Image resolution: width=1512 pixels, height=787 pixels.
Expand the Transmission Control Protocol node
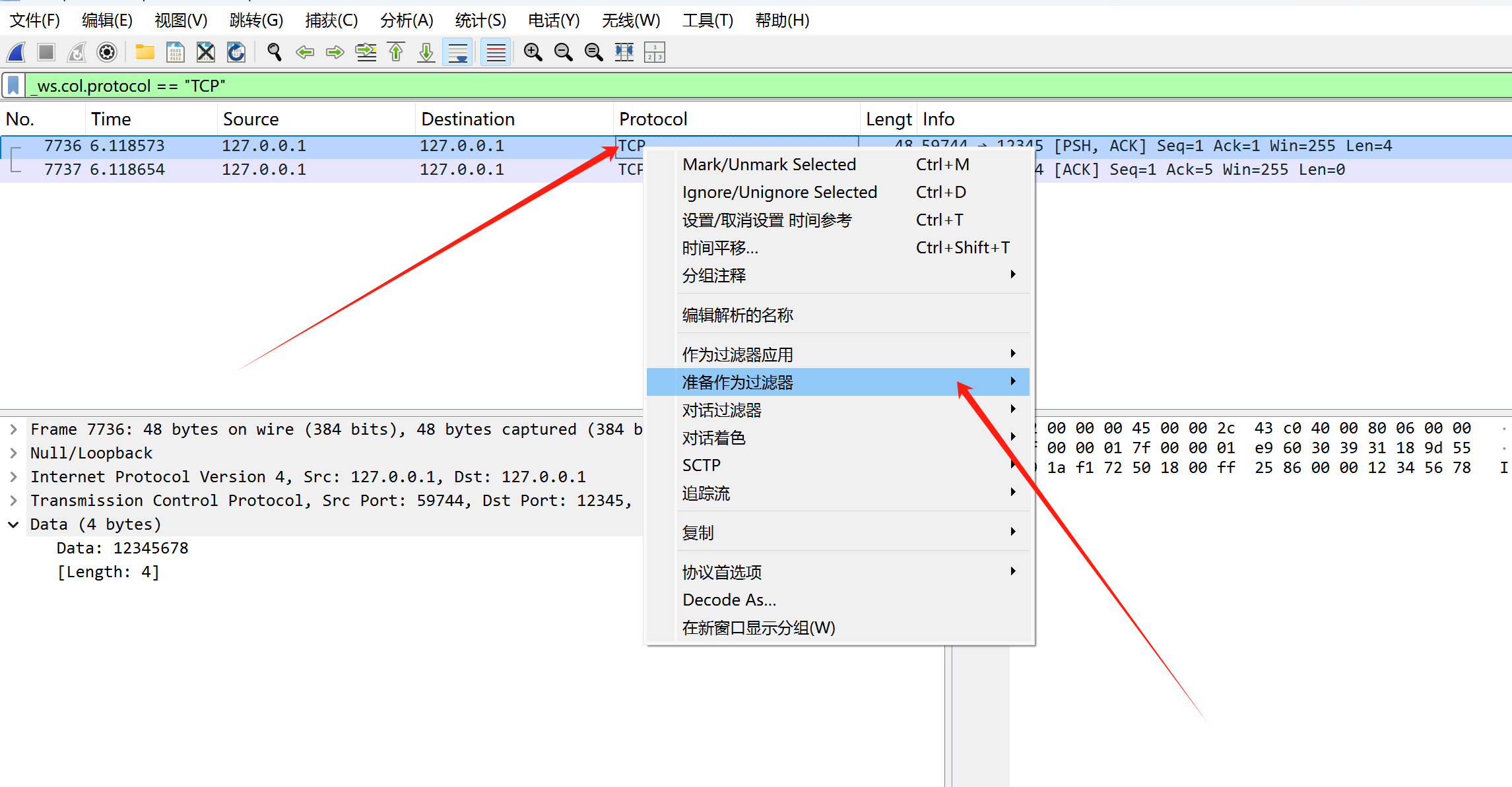click(13, 501)
